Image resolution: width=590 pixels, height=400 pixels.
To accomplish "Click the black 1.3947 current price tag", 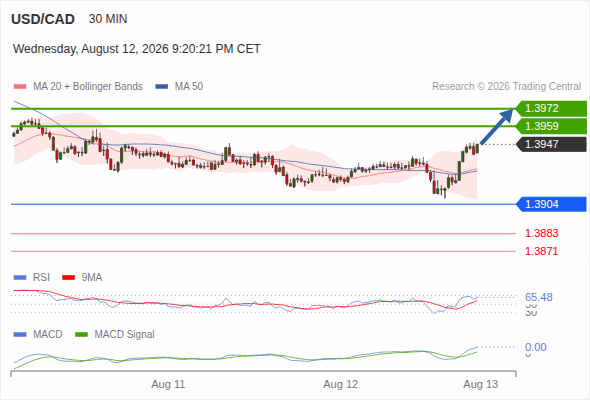I will (551, 144).
